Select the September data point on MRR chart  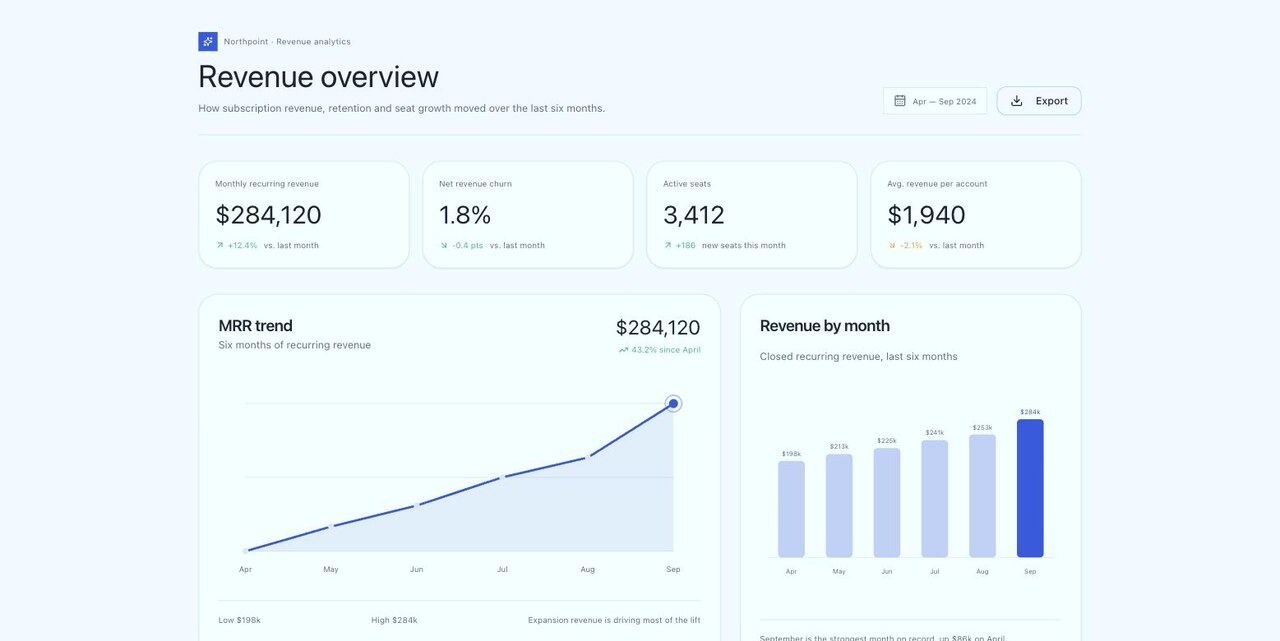[673, 404]
